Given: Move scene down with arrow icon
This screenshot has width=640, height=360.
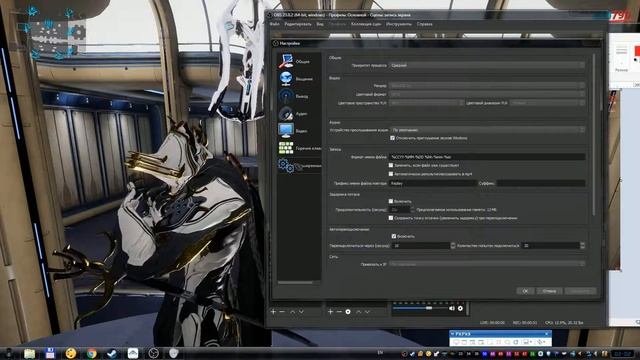Looking at the screenshot, I should [x=301, y=312].
